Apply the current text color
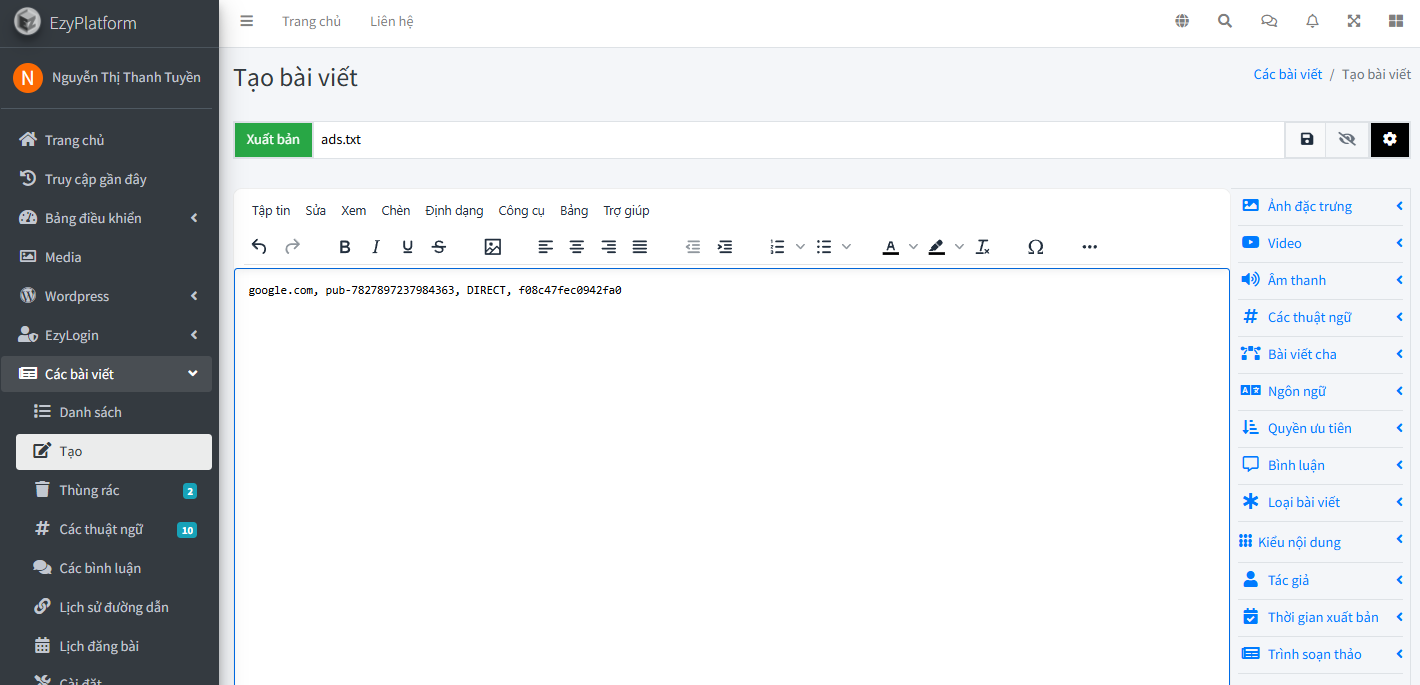The height and width of the screenshot is (685, 1420). coord(891,247)
